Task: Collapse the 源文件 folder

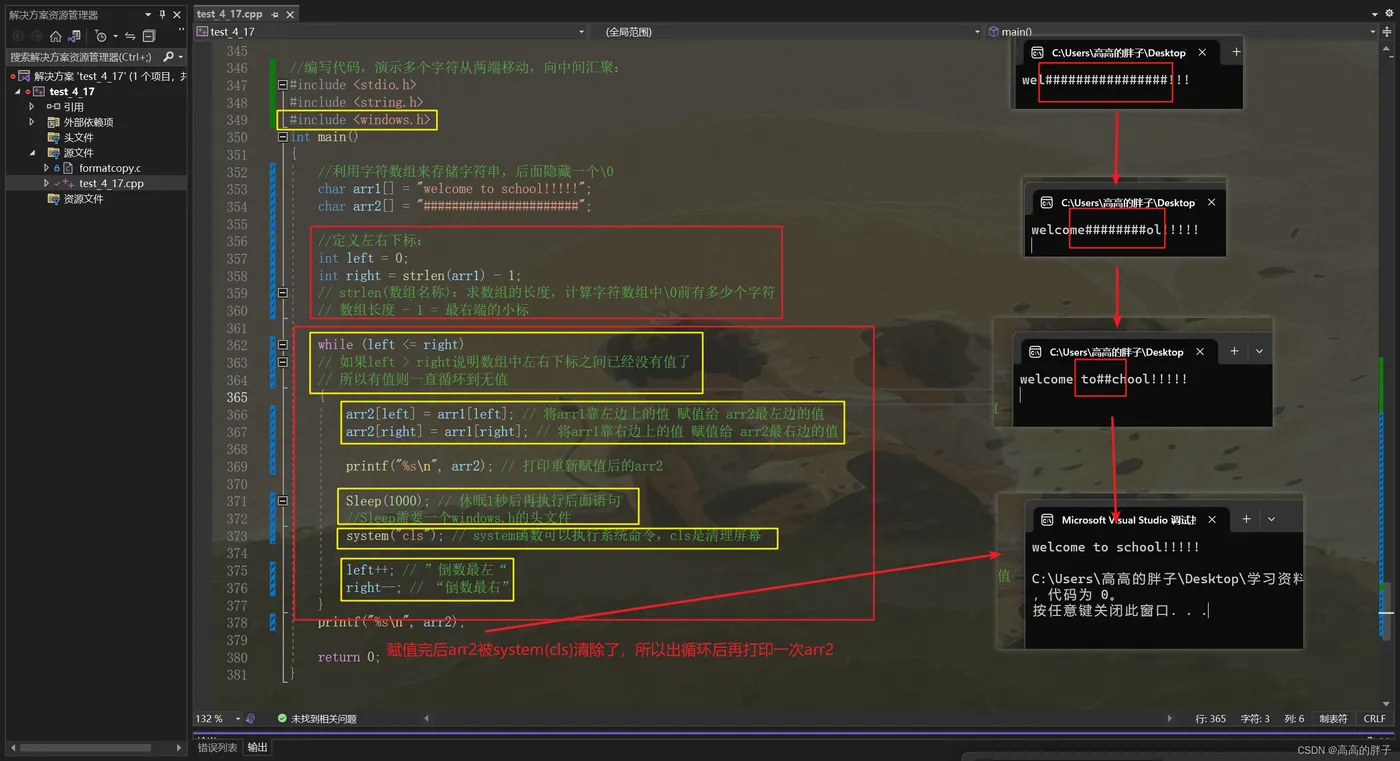Action: point(32,153)
